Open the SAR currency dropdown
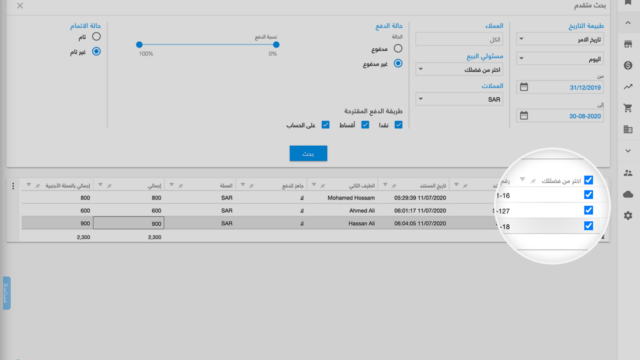Image resolution: width=640 pixels, height=360 pixels. click(x=459, y=99)
